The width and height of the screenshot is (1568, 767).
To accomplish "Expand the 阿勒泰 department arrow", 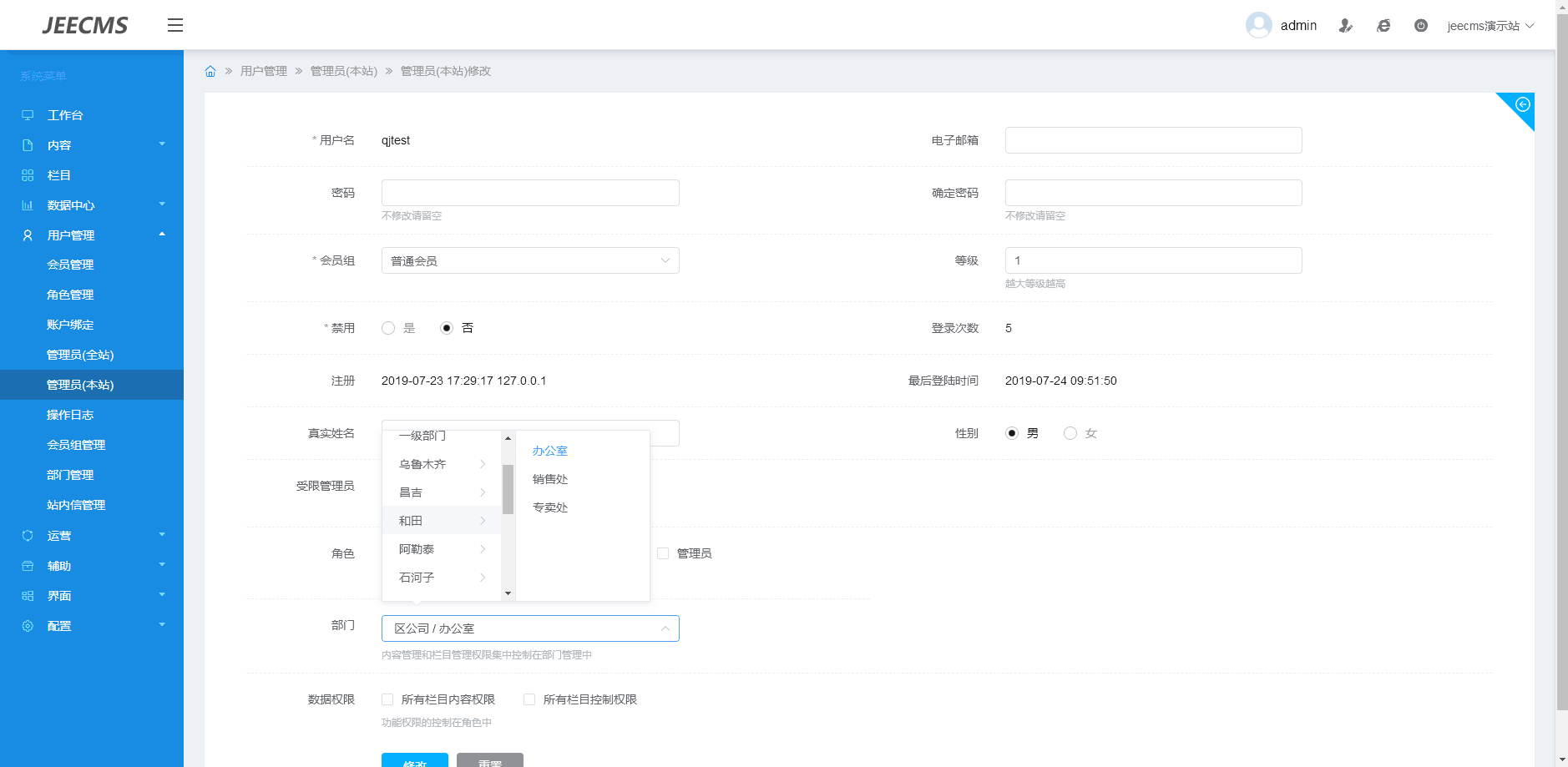I will pos(483,549).
